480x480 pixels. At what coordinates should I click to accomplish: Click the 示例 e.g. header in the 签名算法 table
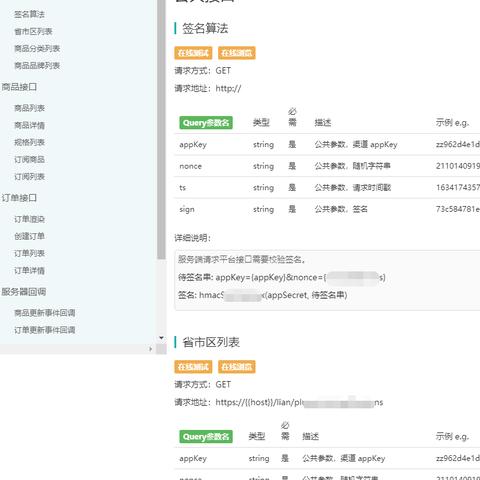452,123
